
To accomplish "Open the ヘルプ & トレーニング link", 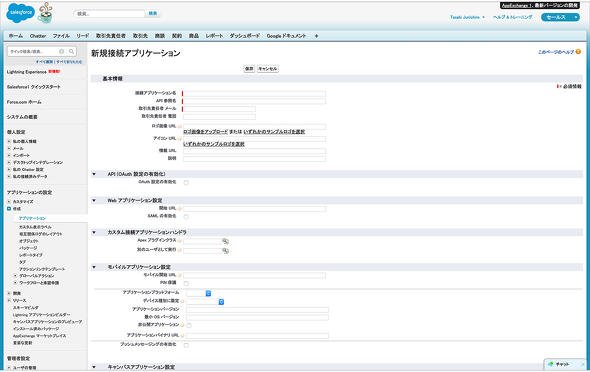I will 512,17.
